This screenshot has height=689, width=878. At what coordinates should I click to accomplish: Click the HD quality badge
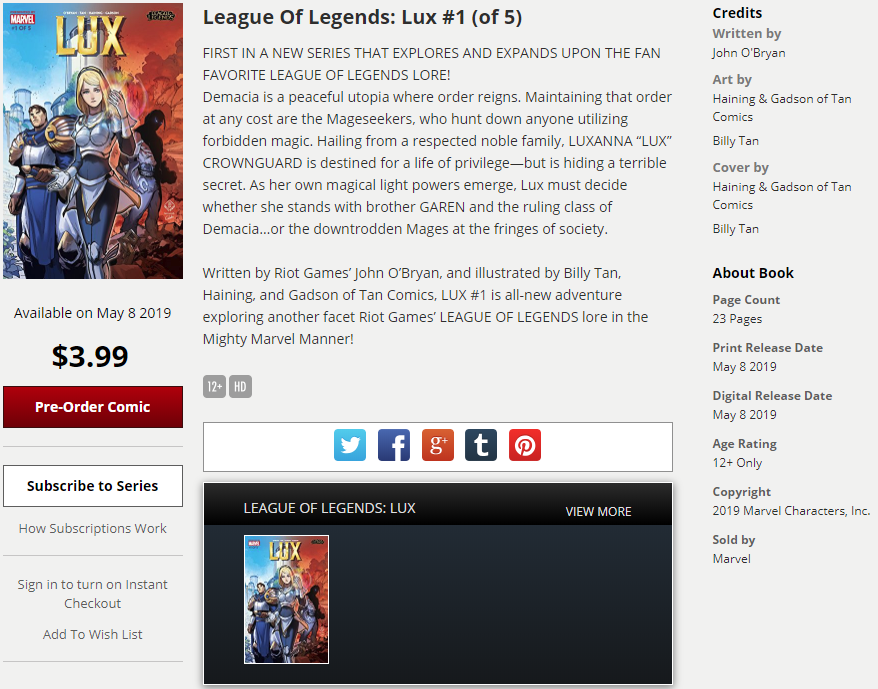240,387
